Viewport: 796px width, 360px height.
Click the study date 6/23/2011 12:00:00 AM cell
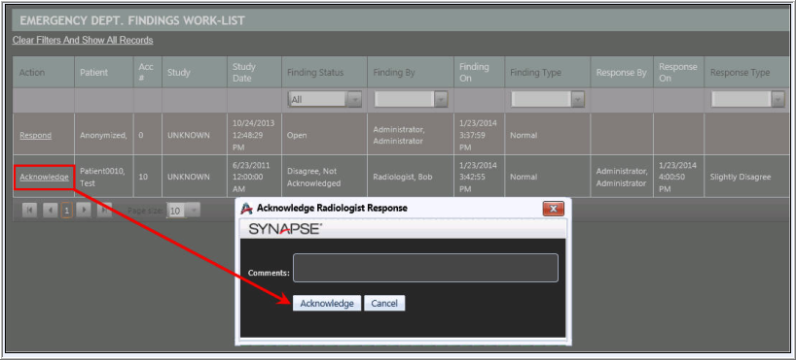[x=254, y=177]
